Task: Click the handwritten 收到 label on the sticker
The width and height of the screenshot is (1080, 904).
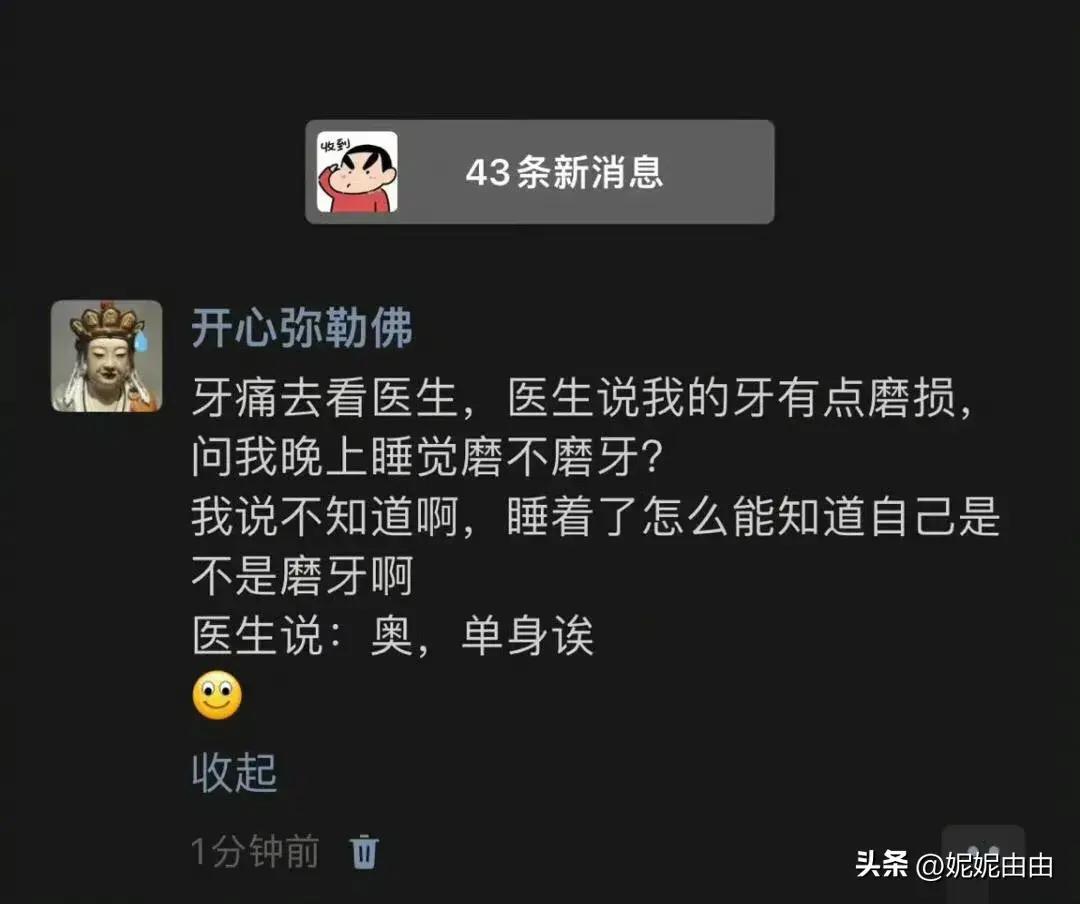Action: [335, 145]
